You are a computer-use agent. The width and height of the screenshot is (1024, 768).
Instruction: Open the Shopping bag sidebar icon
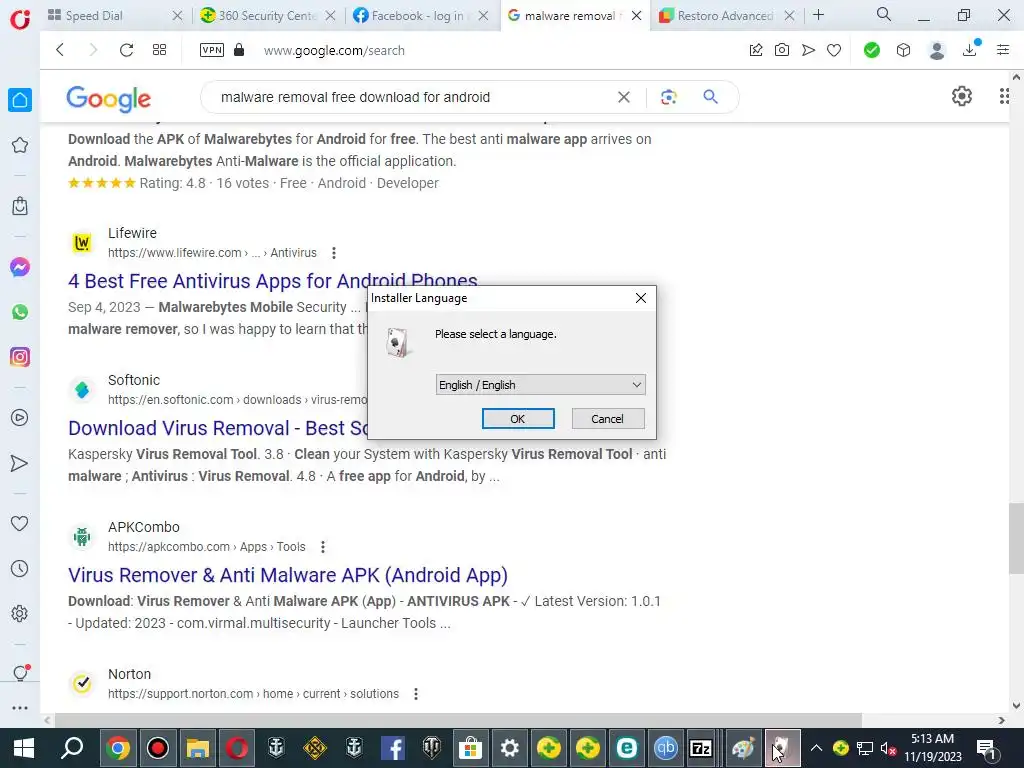click(x=20, y=206)
